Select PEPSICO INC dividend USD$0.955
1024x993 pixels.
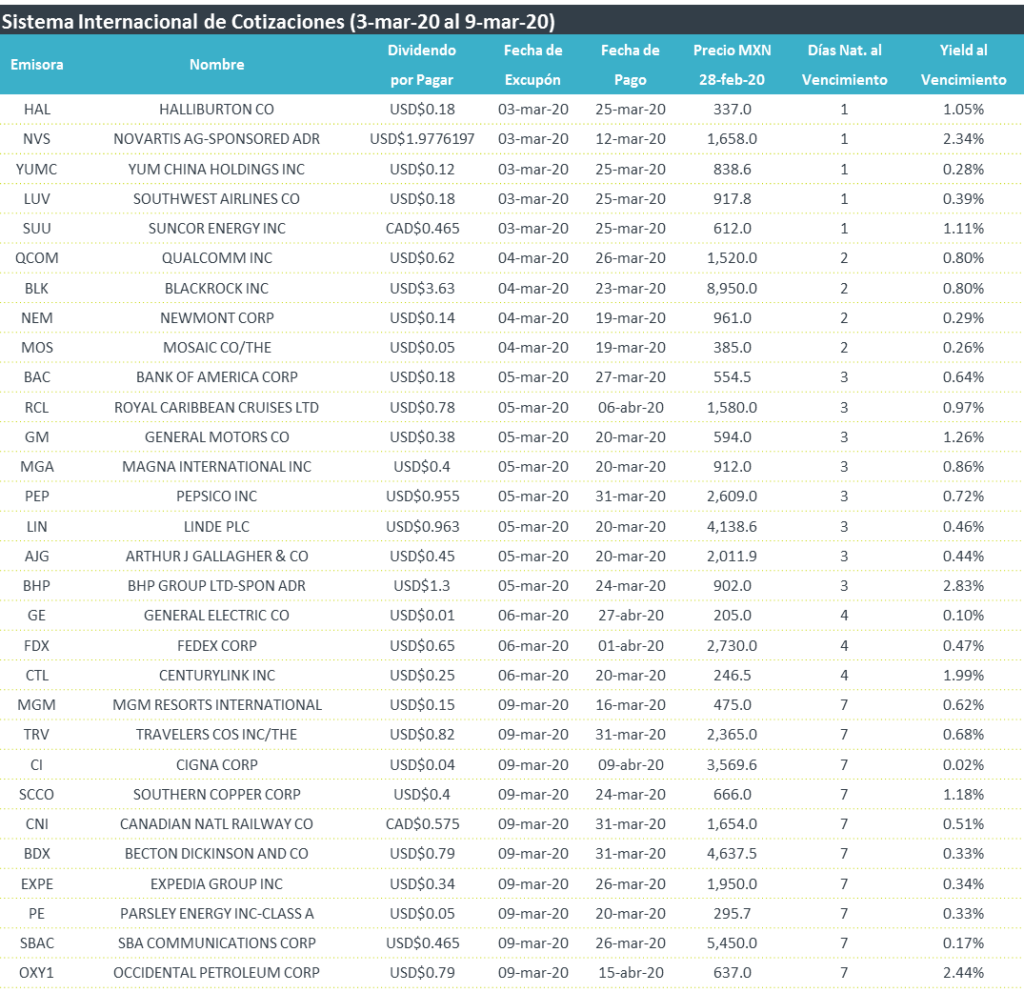pyautogui.click(x=422, y=496)
